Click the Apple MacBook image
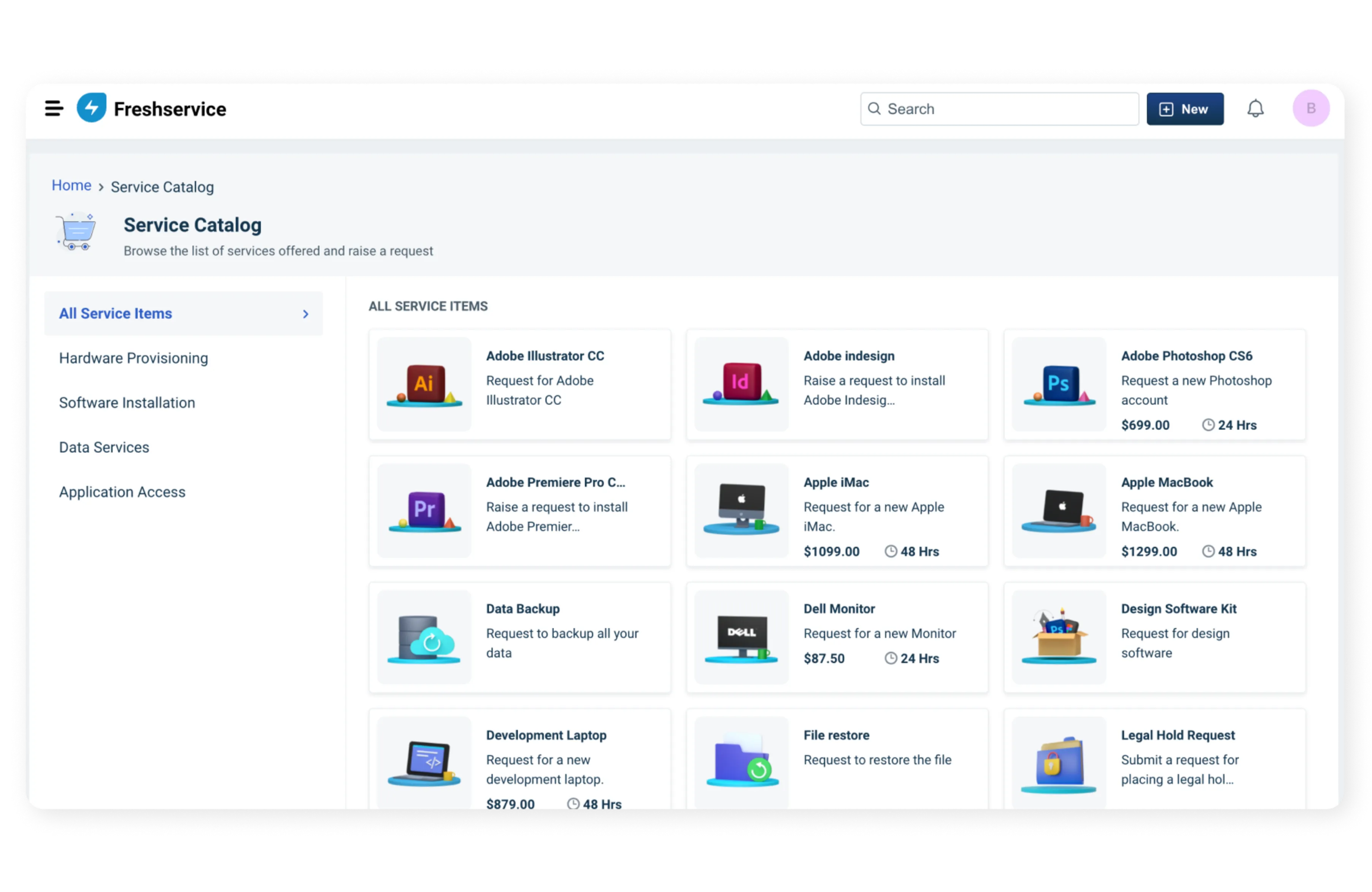The image size is (1372, 892). (1058, 510)
